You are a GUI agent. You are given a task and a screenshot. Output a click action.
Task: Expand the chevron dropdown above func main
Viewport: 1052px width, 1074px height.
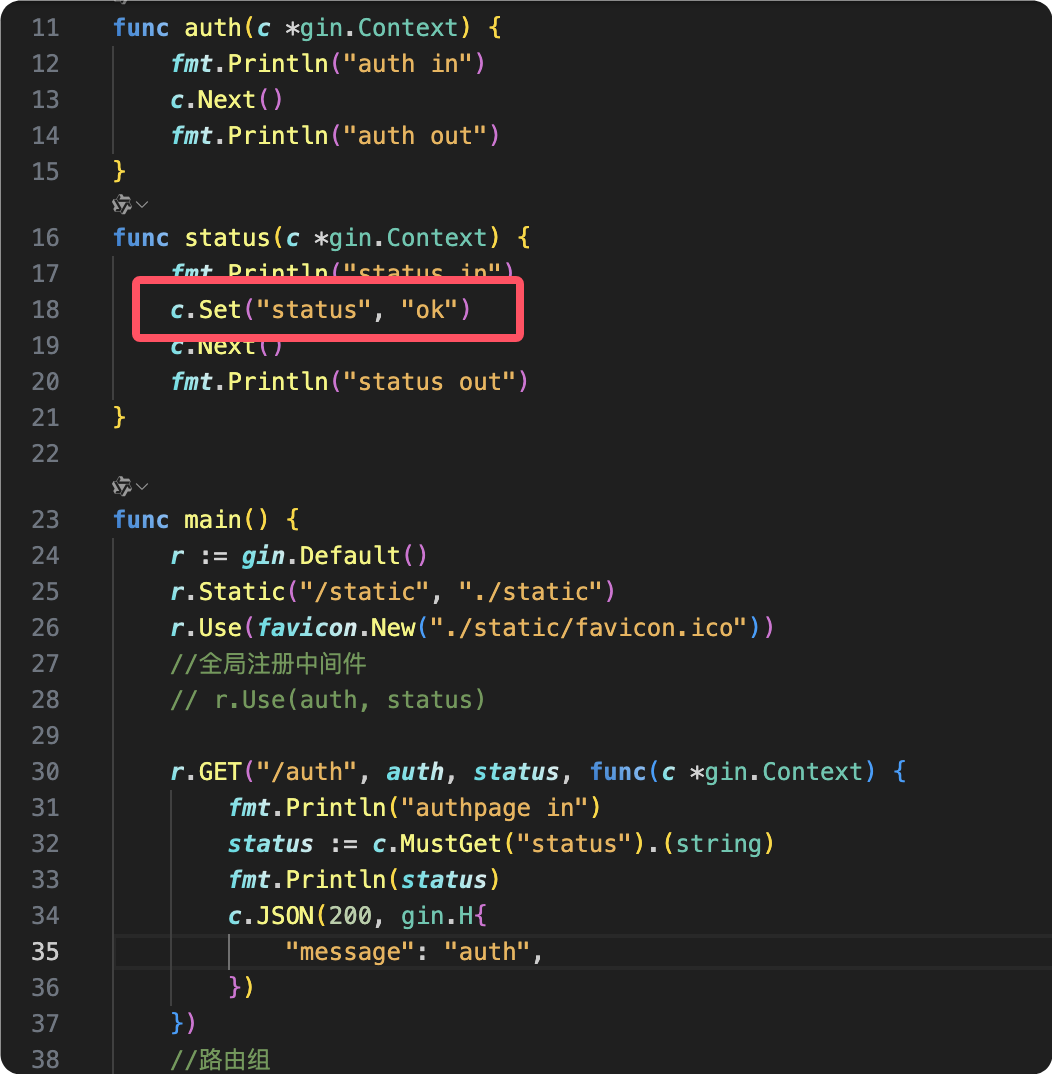[x=142, y=487]
